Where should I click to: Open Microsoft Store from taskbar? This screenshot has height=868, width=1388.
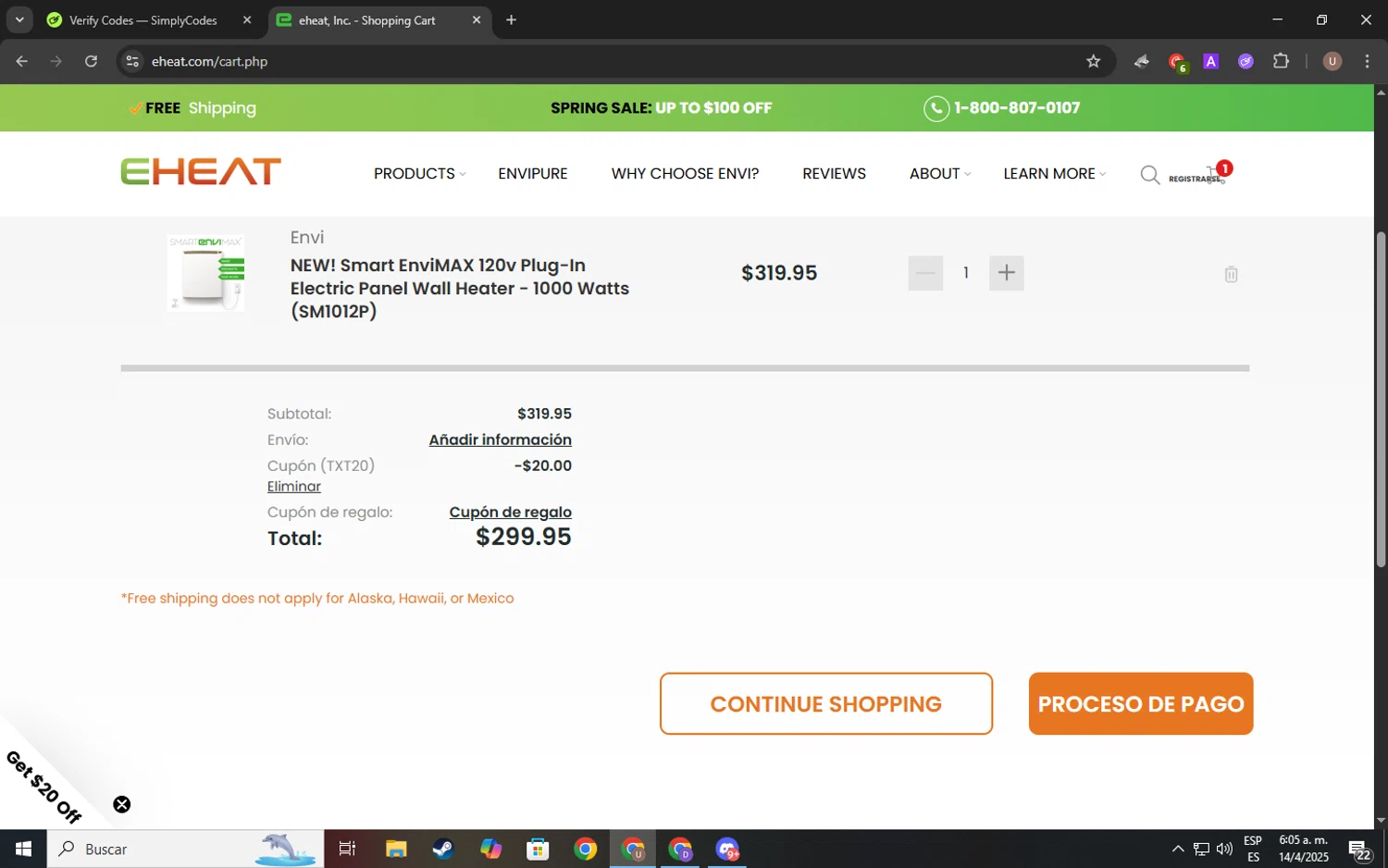tap(538, 849)
